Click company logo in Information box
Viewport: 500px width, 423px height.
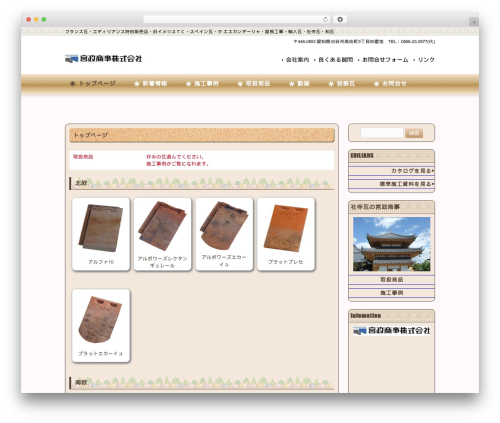pos(392,330)
